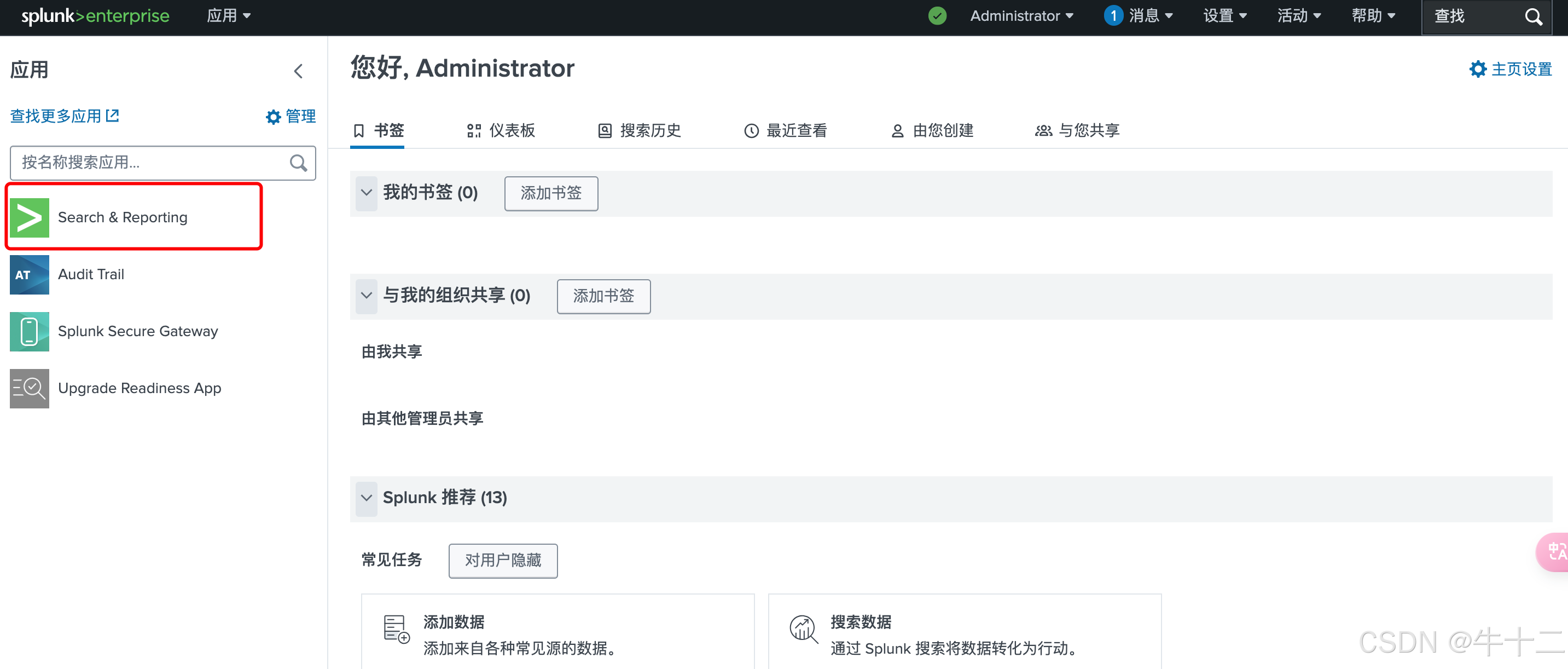This screenshot has height=669, width=1568.
Task: Open homepage settings gear icon
Action: (x=1477, y=69)
